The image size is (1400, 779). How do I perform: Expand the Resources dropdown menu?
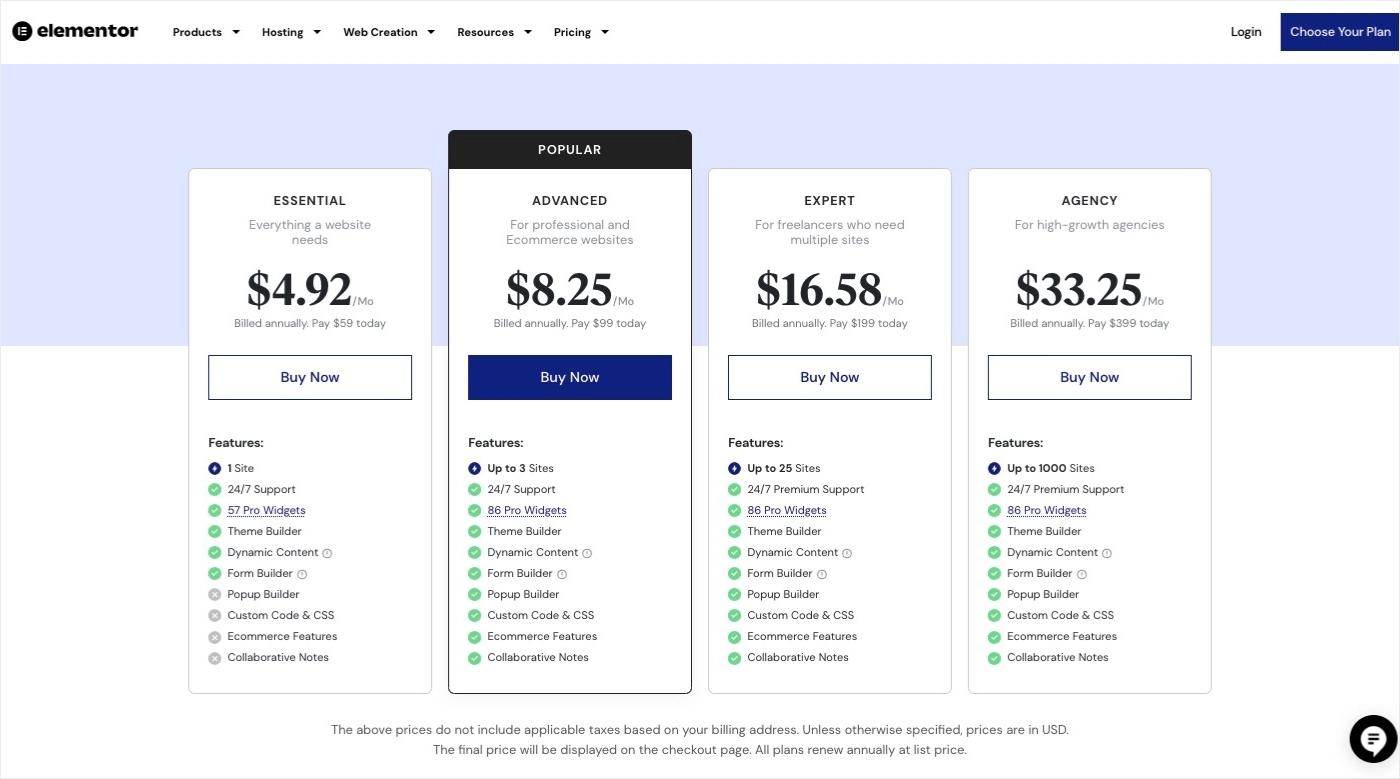(494, 32)
